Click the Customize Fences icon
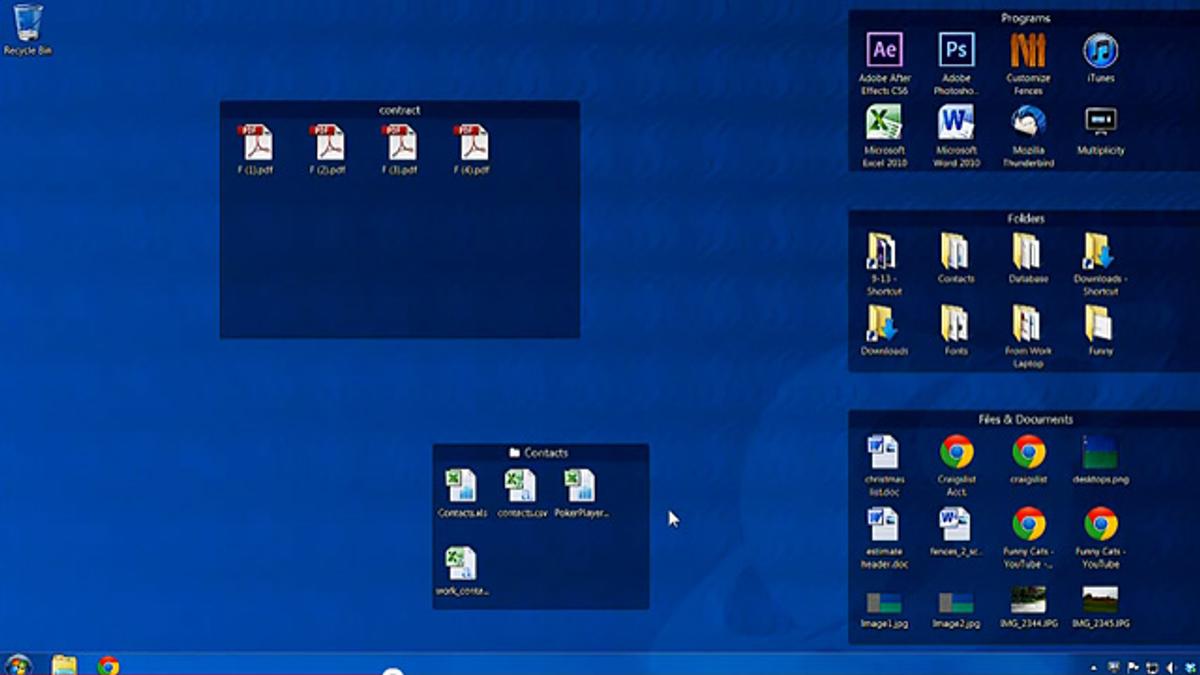 click(1028, 51)
